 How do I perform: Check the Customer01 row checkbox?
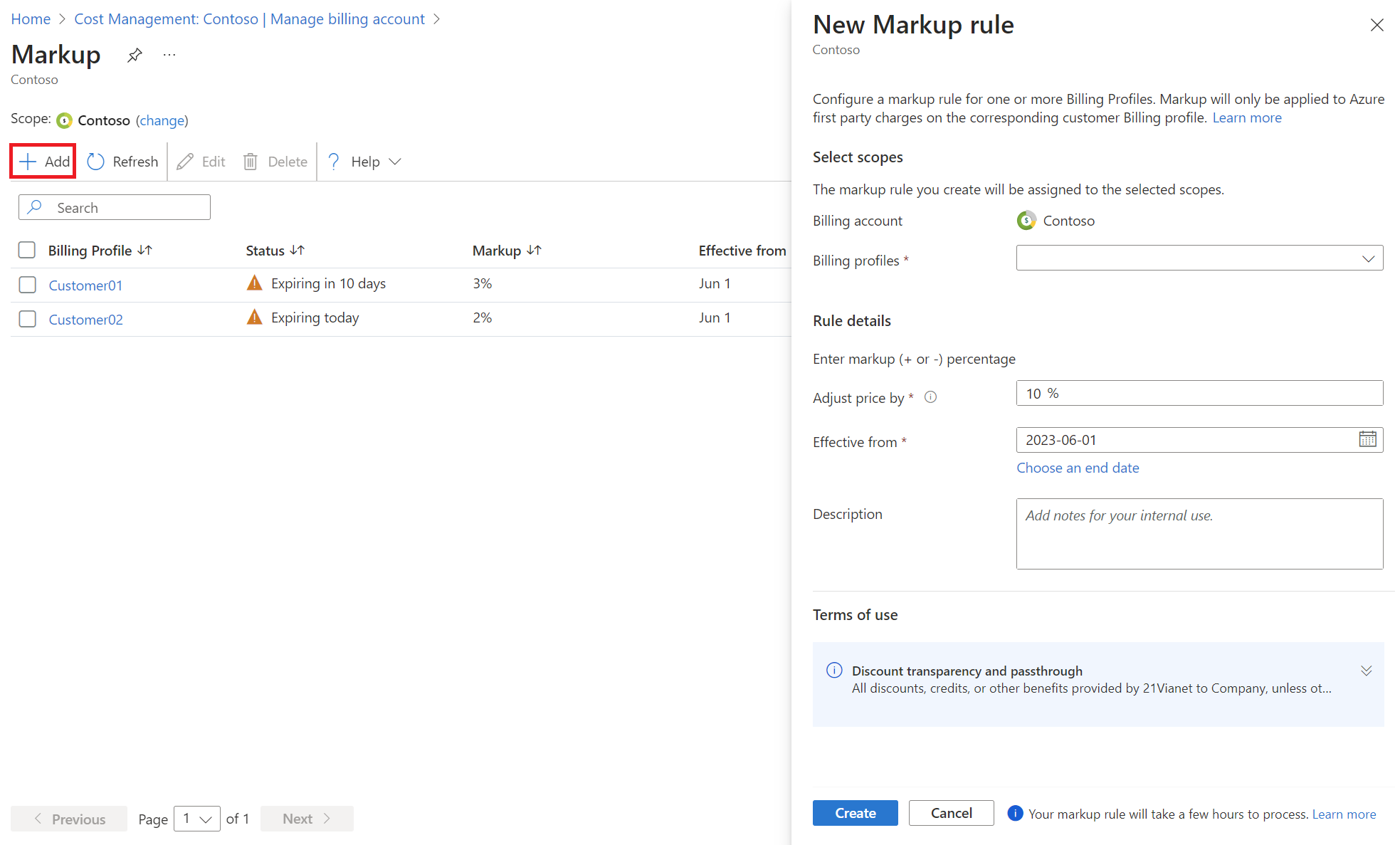click(27, 285)
